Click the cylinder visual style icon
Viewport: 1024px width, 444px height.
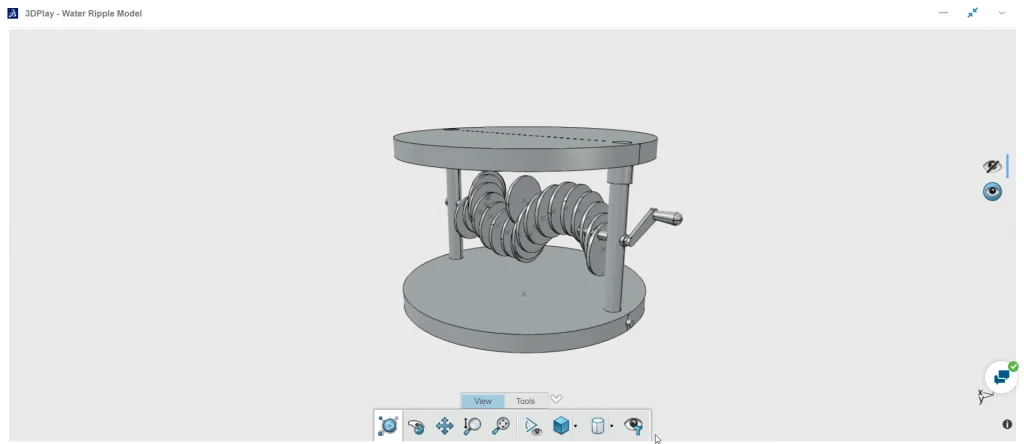(x=597, y=426)
